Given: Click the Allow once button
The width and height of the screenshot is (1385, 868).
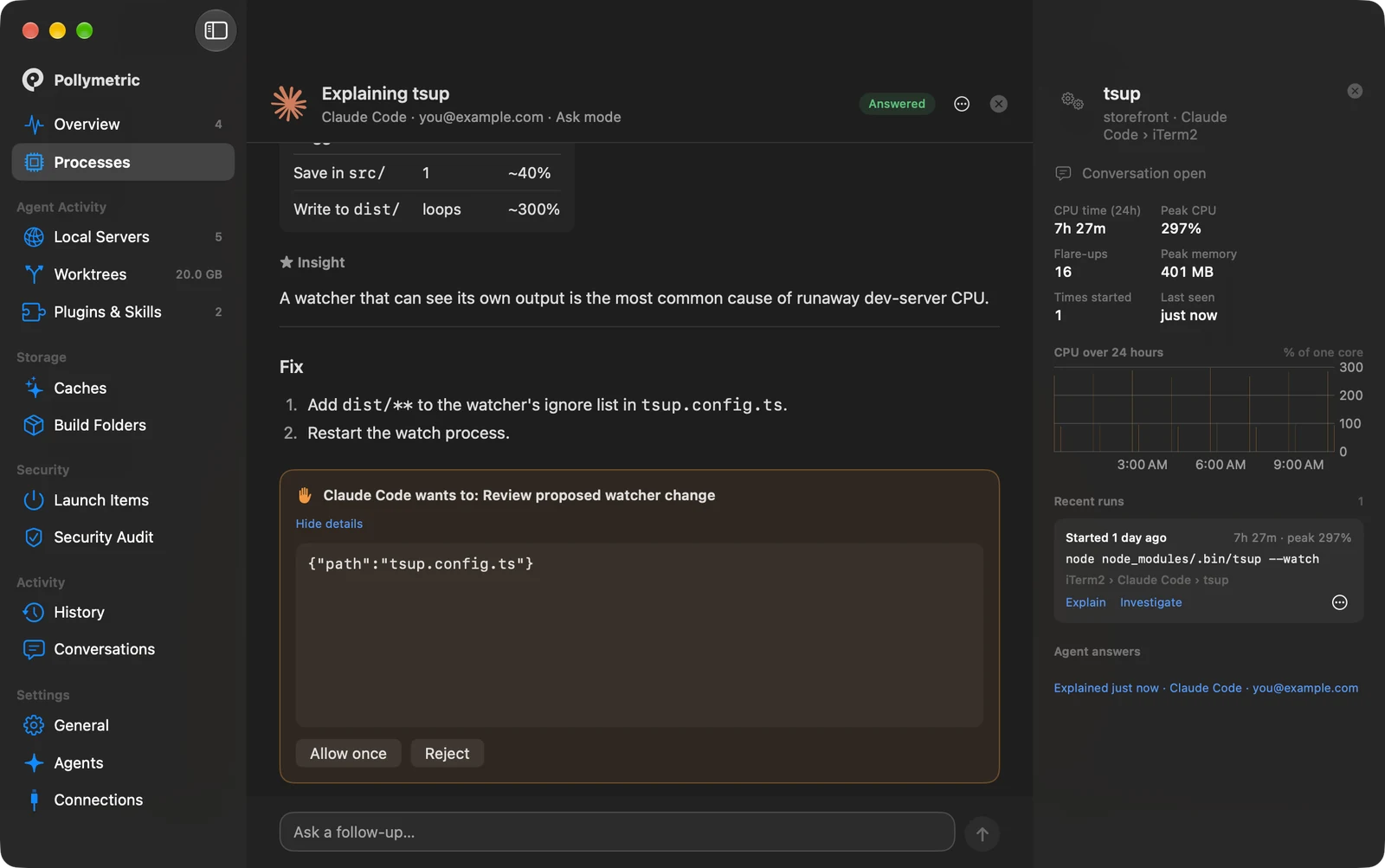Looking at the screenshot, I should tap(348, 754).
